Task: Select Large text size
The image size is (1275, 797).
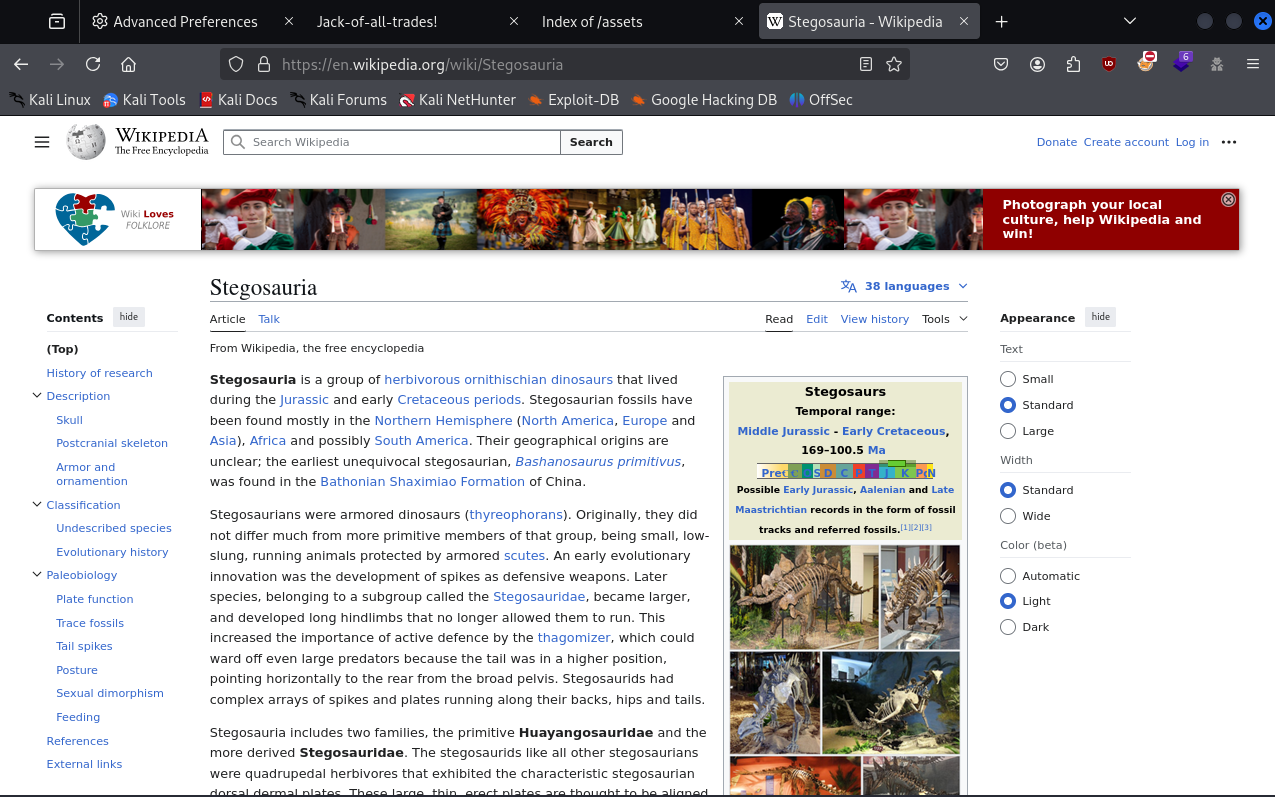Action: pos(1008,431)
